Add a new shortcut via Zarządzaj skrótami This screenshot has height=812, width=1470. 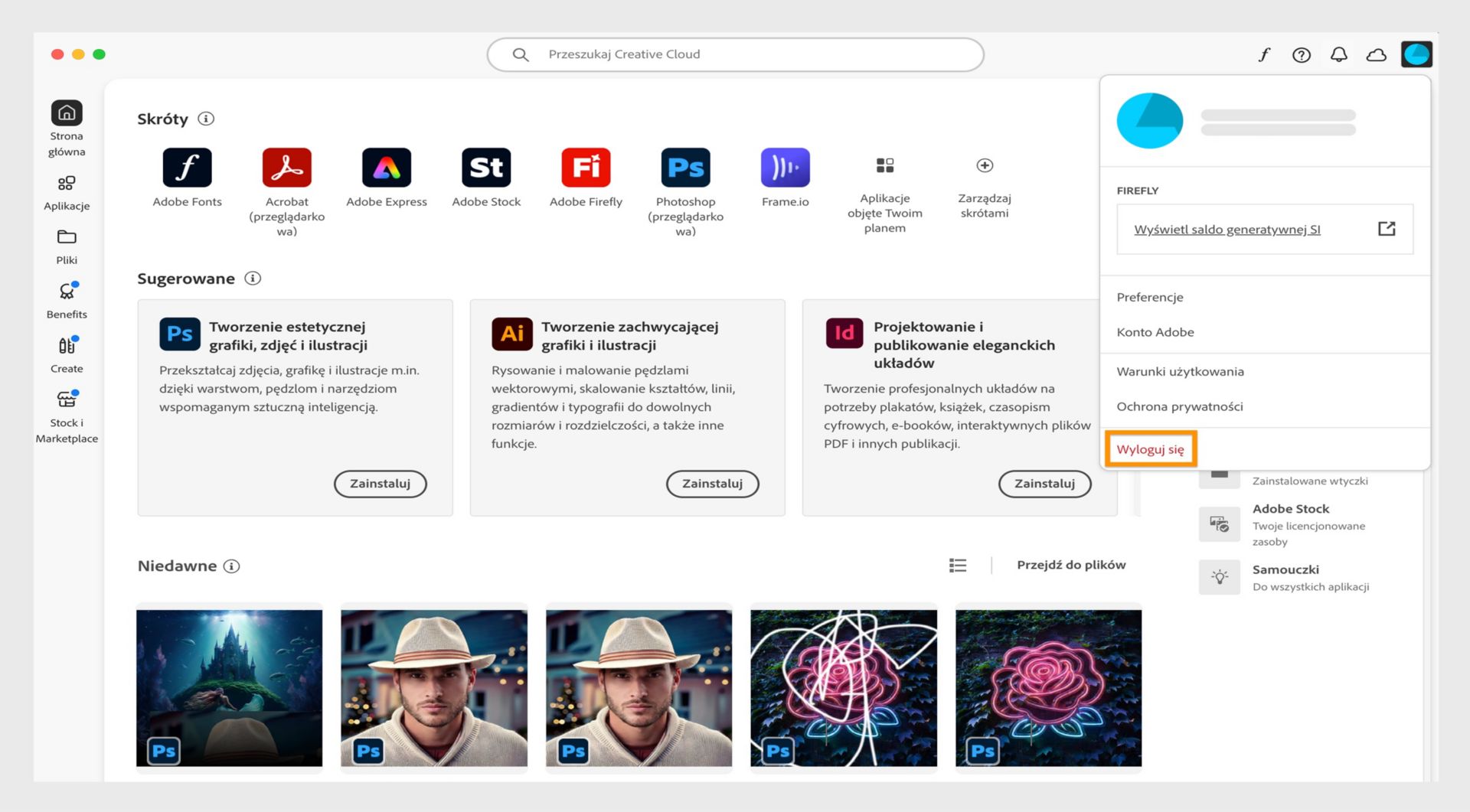coord(985,165)
